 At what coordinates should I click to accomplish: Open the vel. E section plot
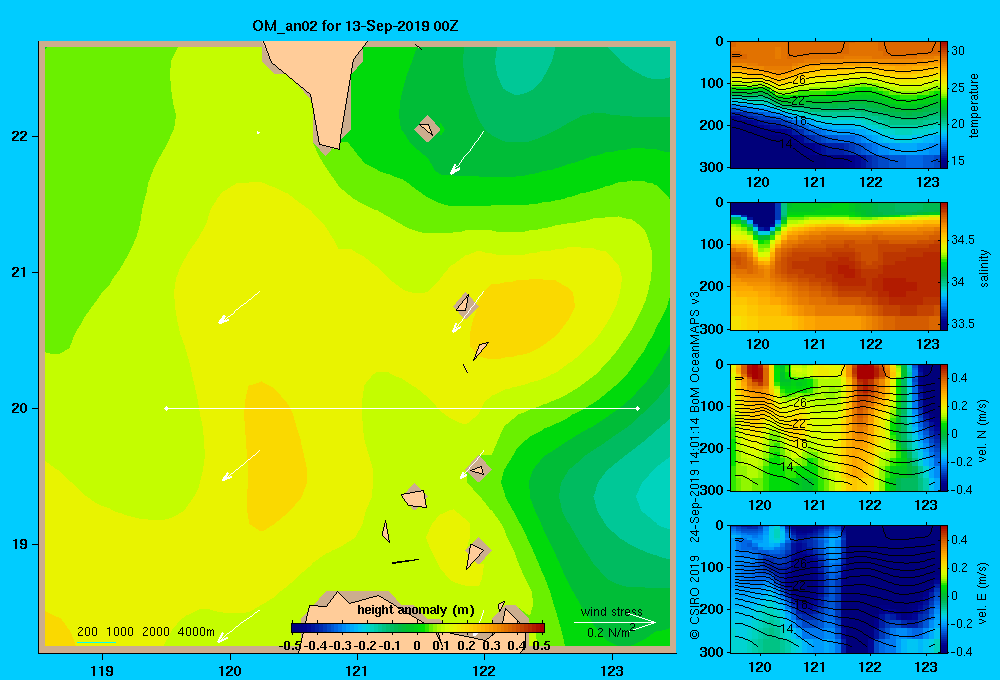pyautogui.click(x=834, y=589)
